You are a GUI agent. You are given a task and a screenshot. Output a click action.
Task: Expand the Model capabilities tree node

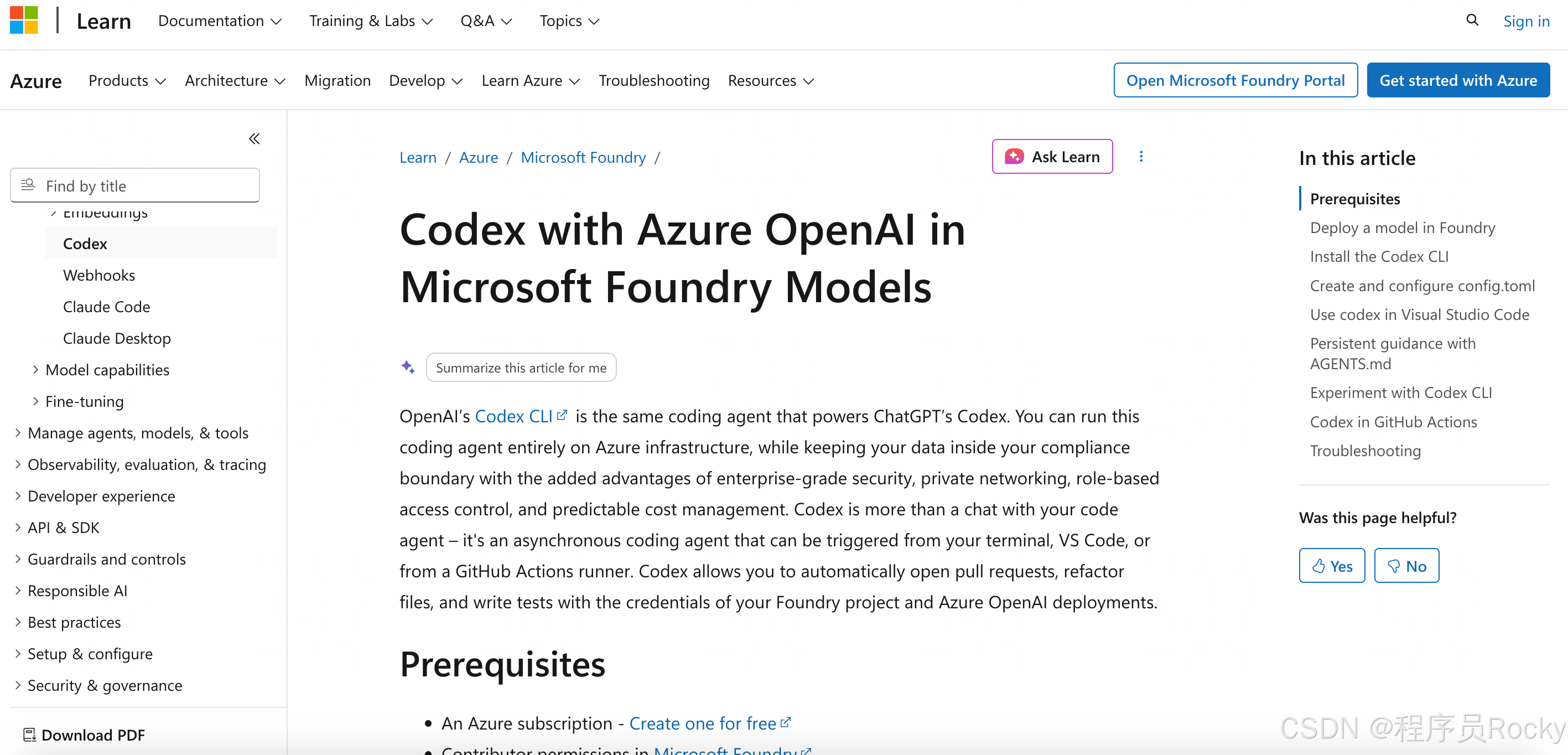click(35, 370)
